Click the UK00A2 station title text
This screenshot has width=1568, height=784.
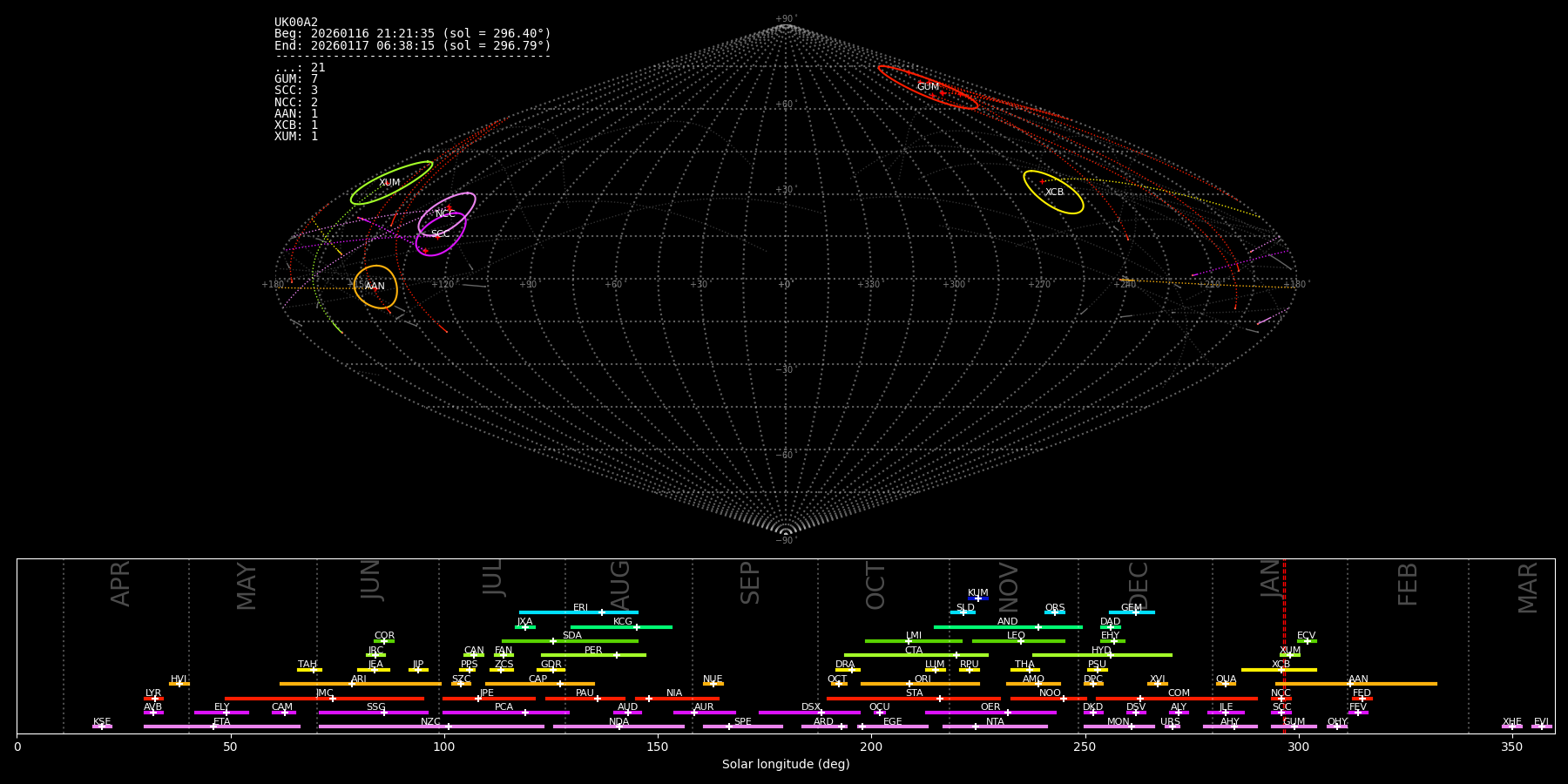296,23
